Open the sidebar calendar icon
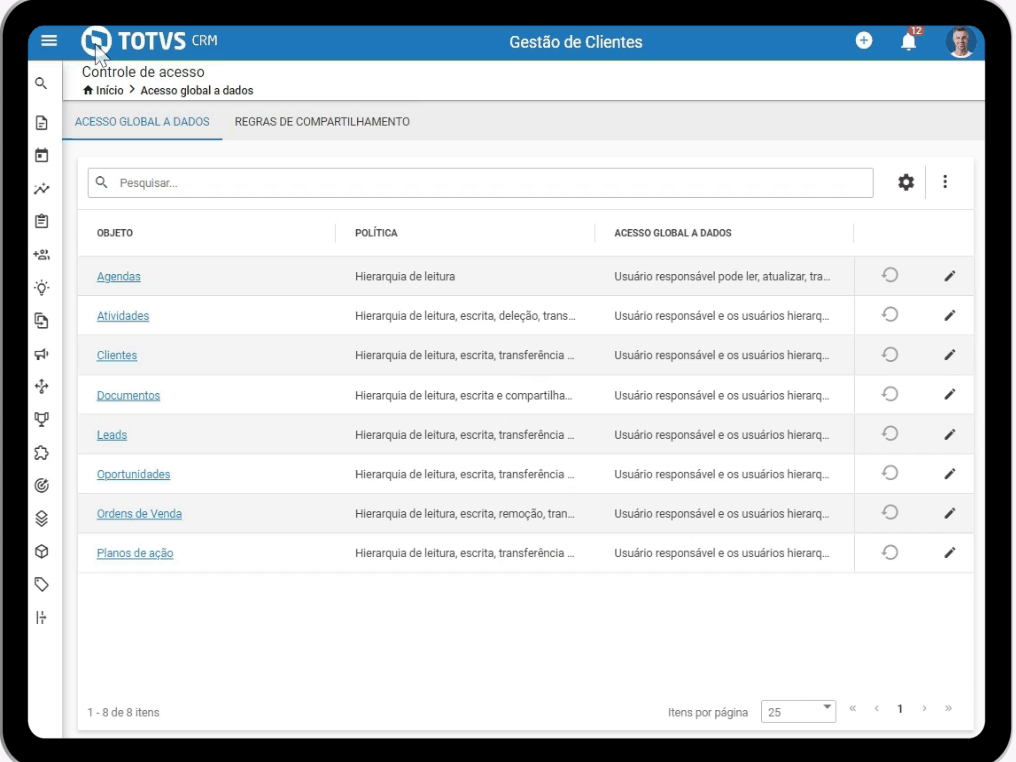 pos(41,156)
